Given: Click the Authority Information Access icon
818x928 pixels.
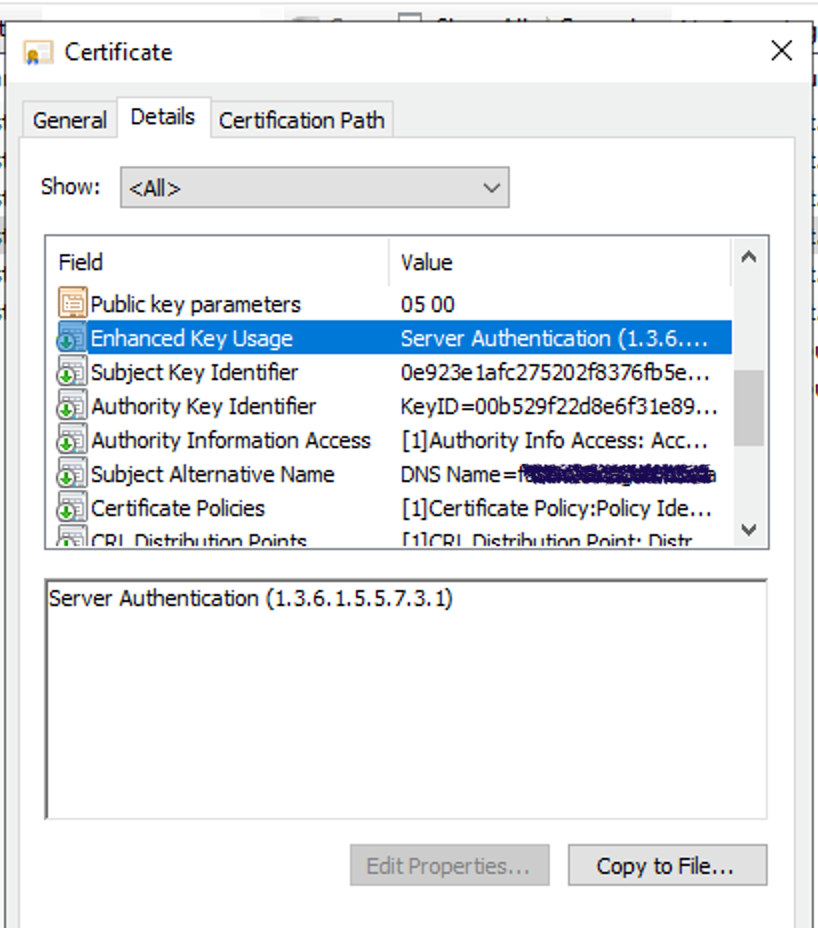Looking at the screenshot, I should (x=72, y=440).
